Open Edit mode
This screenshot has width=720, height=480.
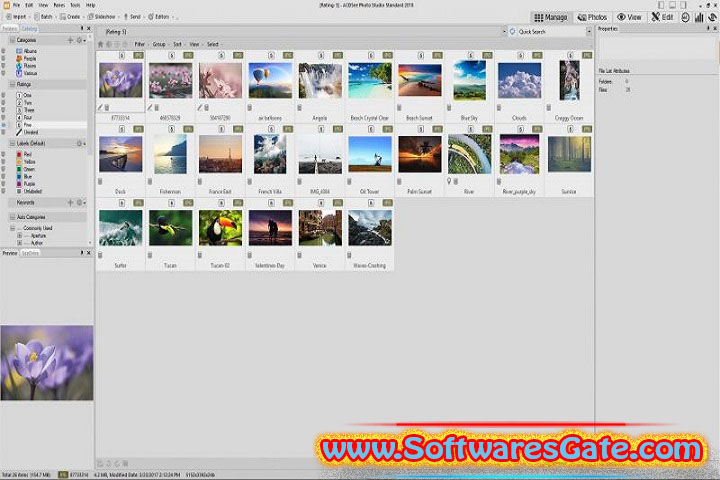[x=662, y=17]
